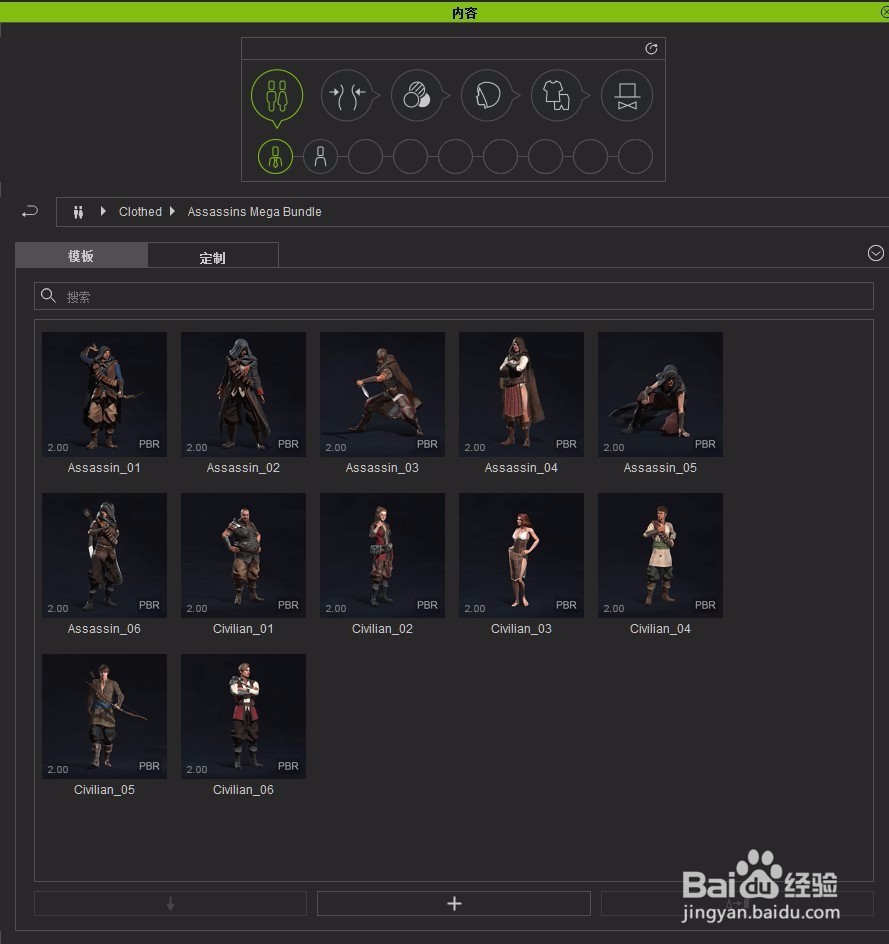Switch to the 模板 tab
This screenshot has width=889, height=944.
point(81,256)
